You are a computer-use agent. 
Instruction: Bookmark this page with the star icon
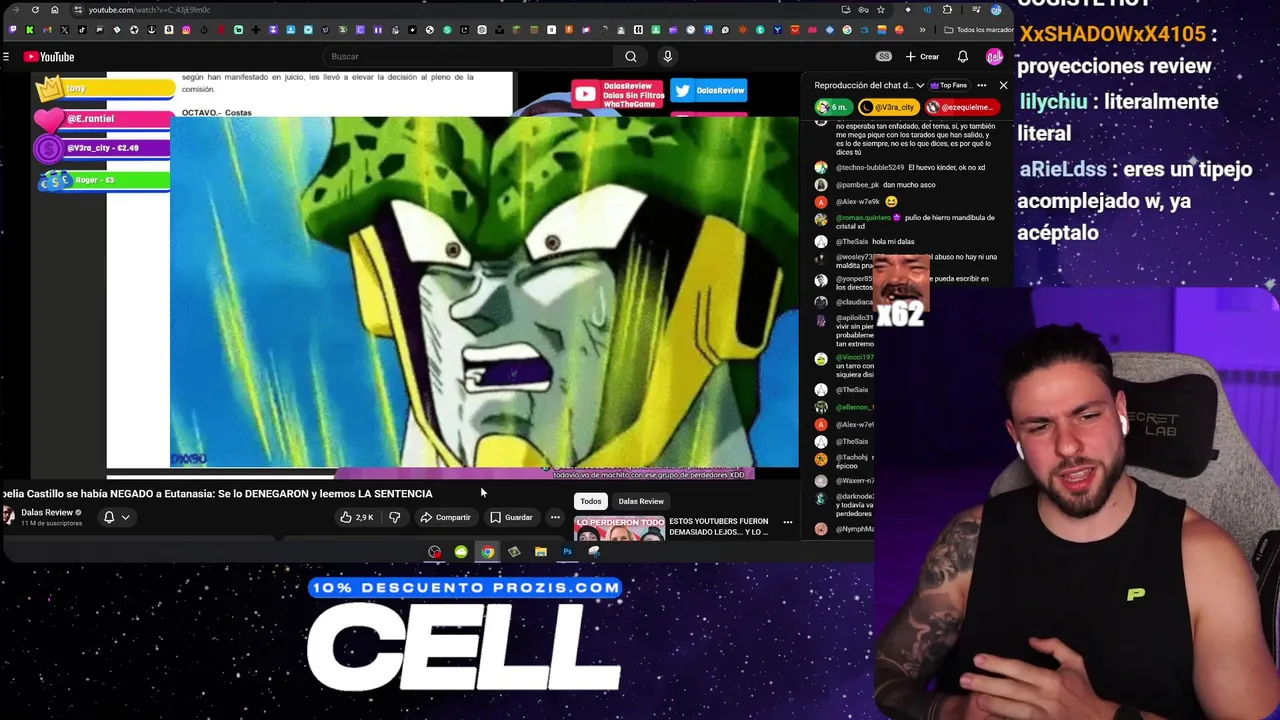880,10
